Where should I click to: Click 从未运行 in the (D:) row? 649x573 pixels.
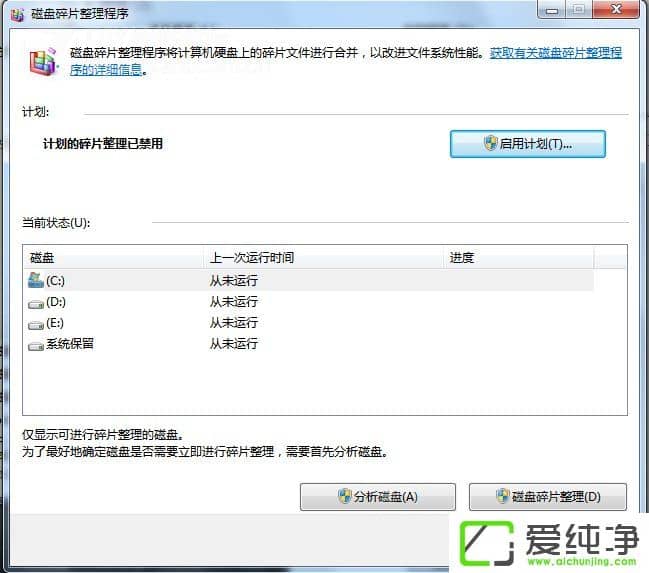[233, 302]
